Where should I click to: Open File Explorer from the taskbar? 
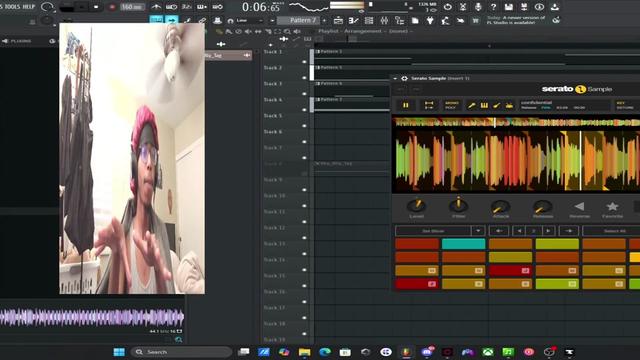(304, 352)
